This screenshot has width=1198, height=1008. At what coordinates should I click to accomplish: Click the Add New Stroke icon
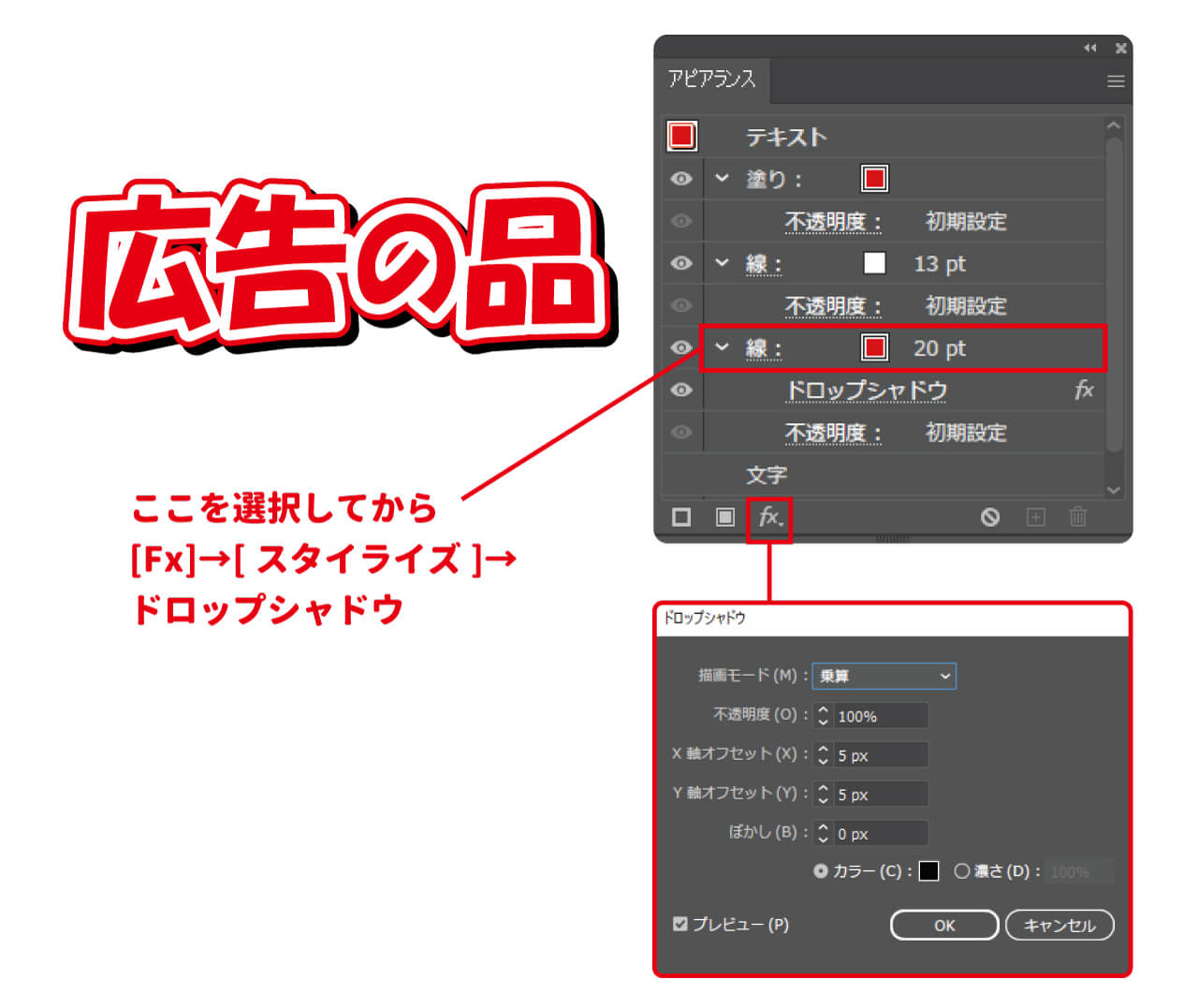click(724, 518)
